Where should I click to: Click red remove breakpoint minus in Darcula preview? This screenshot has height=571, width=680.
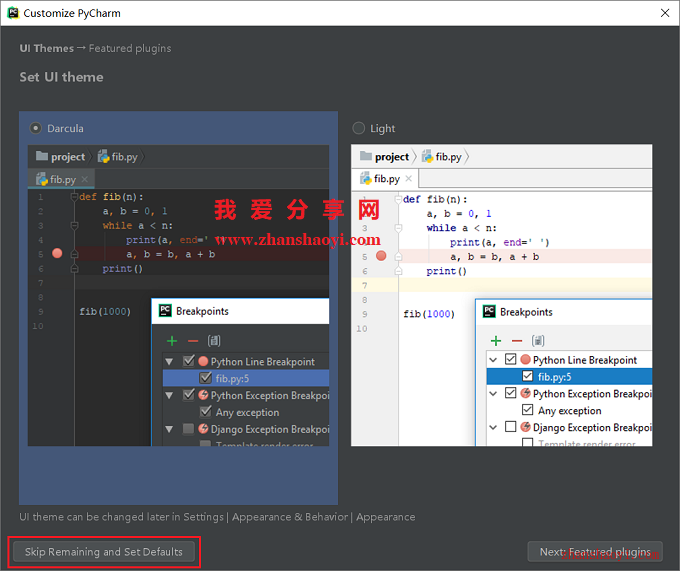193,341
